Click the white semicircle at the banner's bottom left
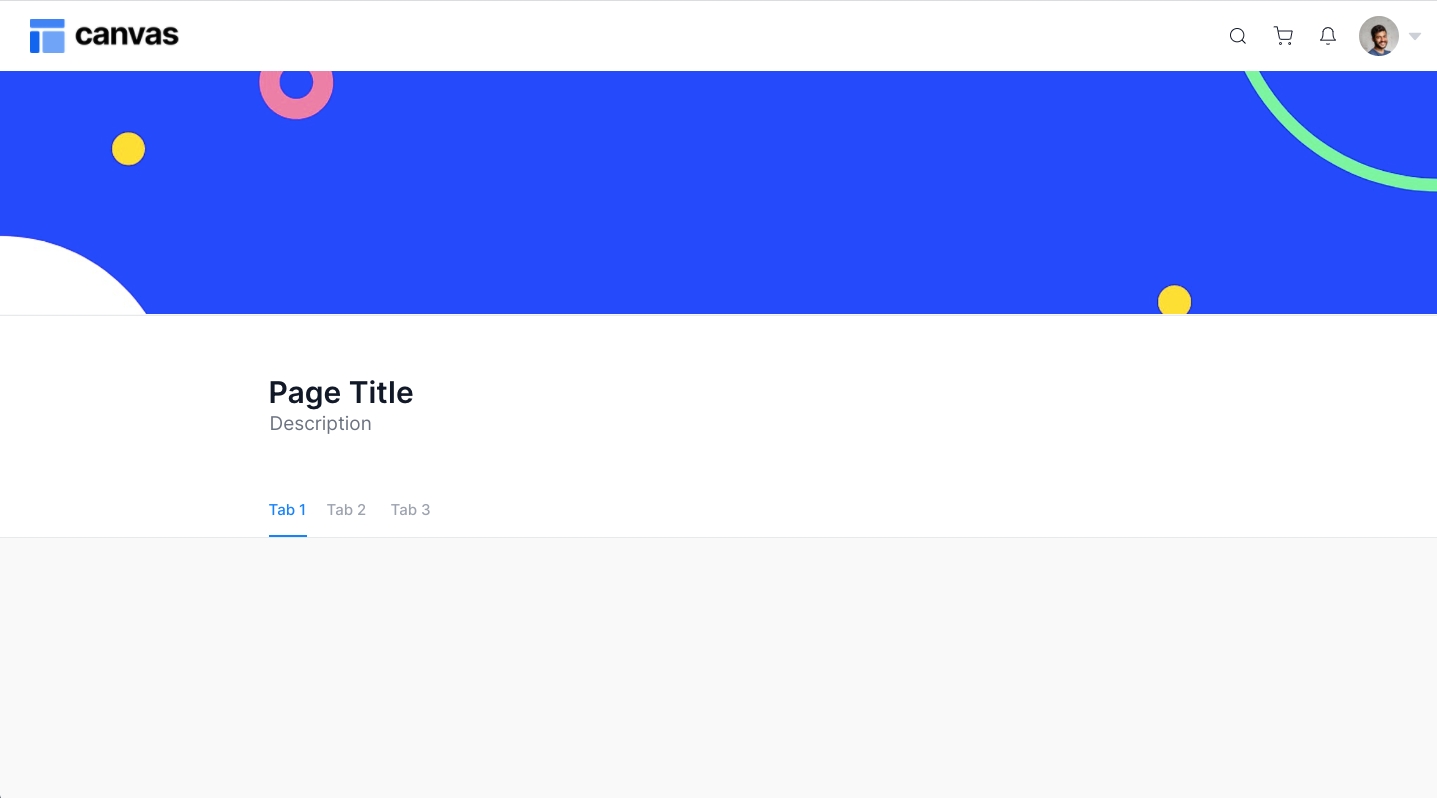The image size is (1437, 798). tap(60, 280)
